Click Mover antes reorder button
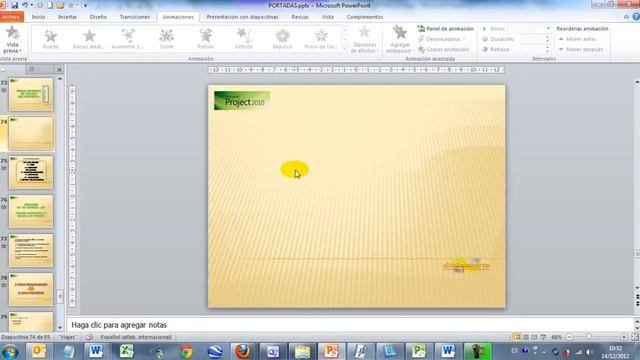Screen dimensions: 640x360 (x=578, y=39)
